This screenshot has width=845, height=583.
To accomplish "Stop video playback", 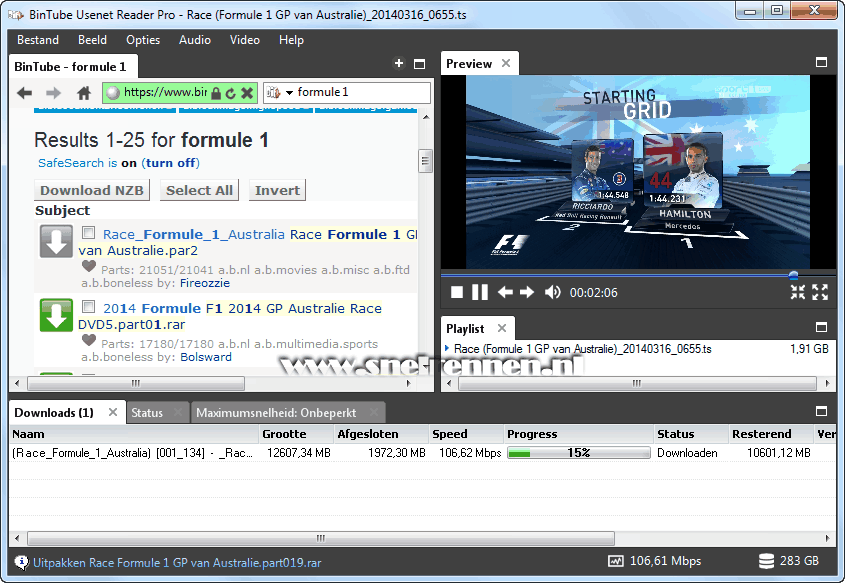I will tap(457, 292).
